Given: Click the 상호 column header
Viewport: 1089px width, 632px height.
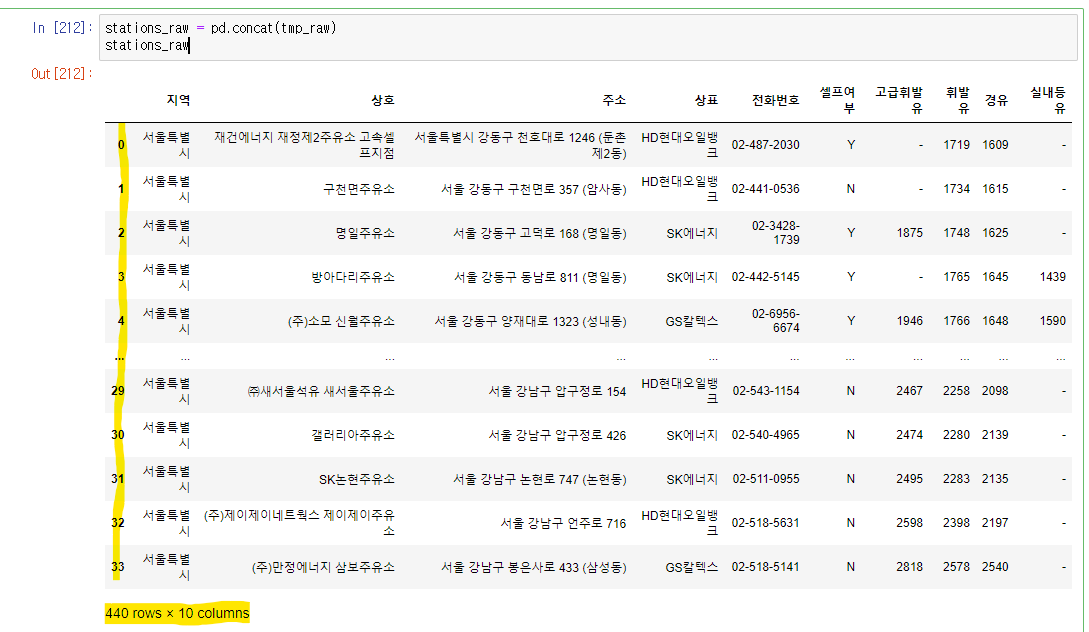Looking at the screenshot, I should [383, 100].
